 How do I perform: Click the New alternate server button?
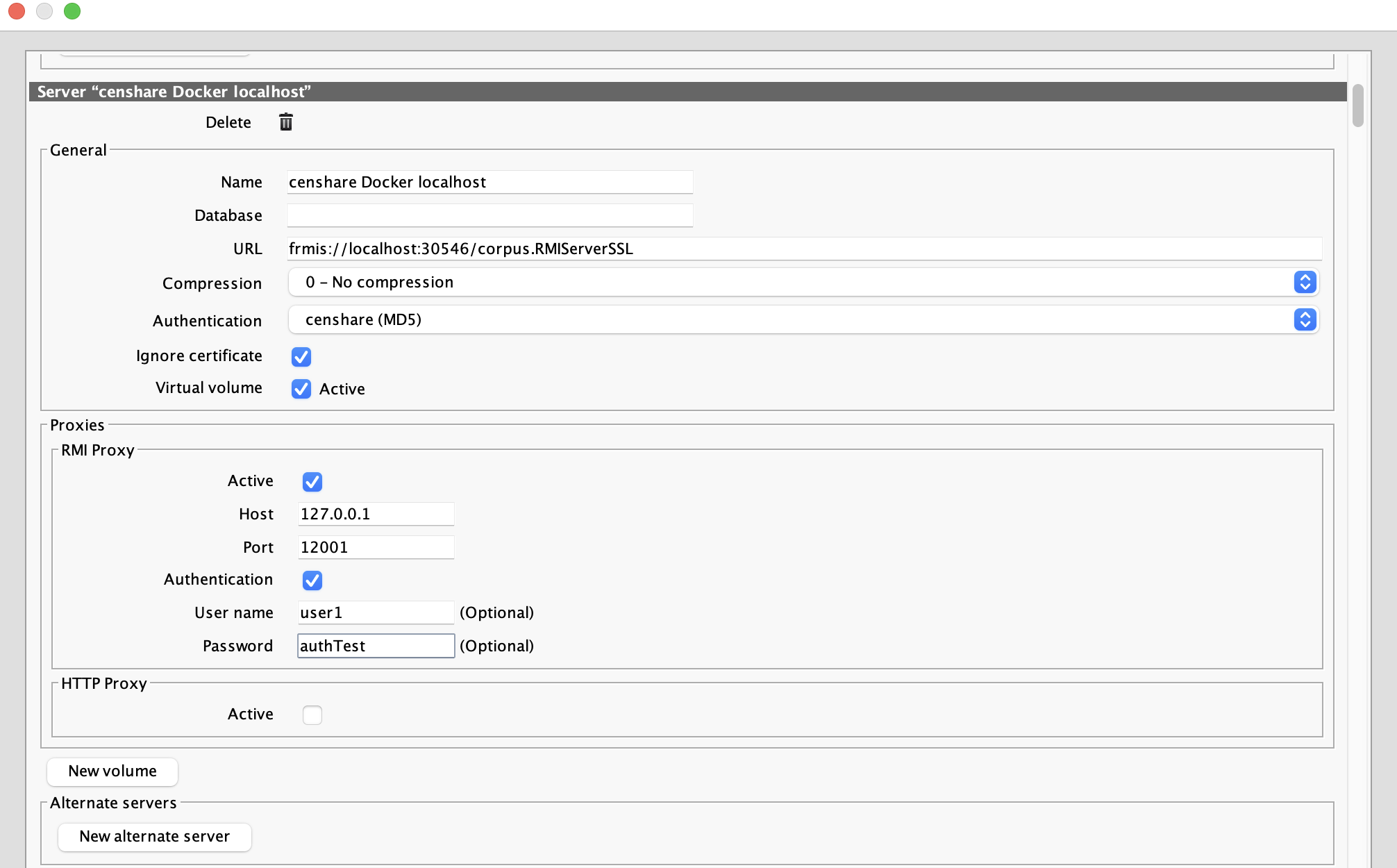[x=154, y=837]
